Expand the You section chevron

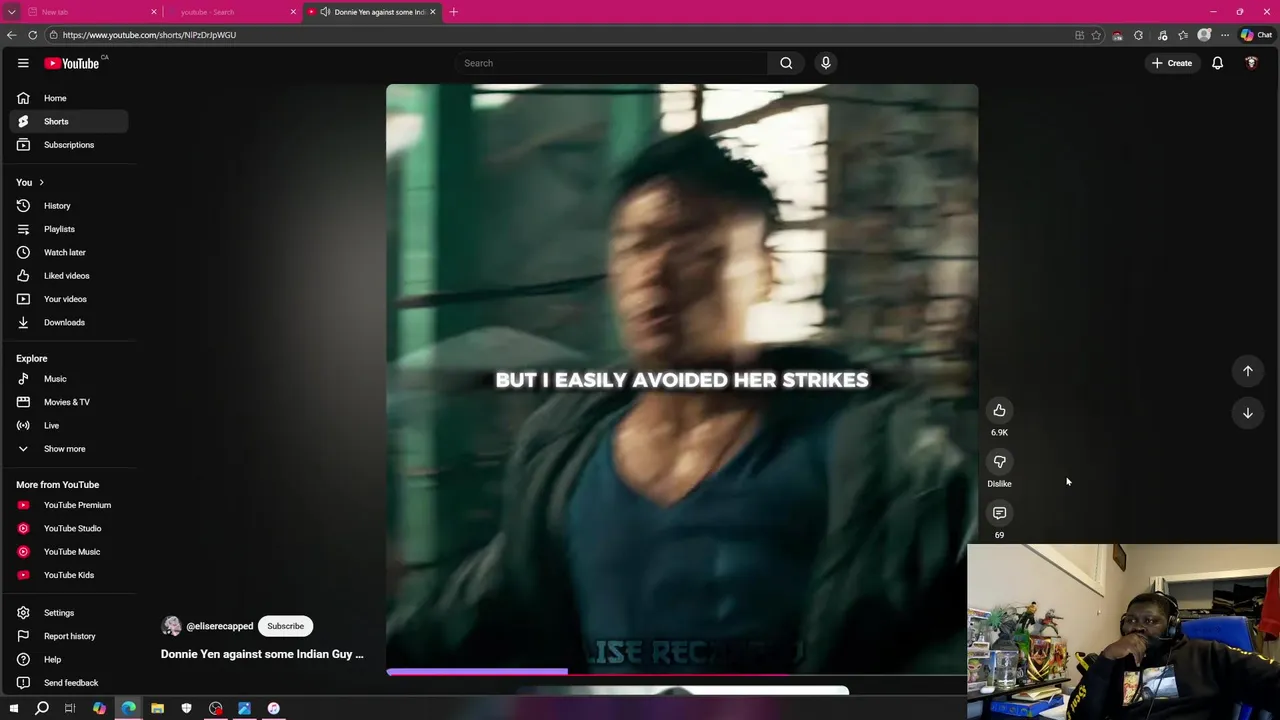[41, 182]
